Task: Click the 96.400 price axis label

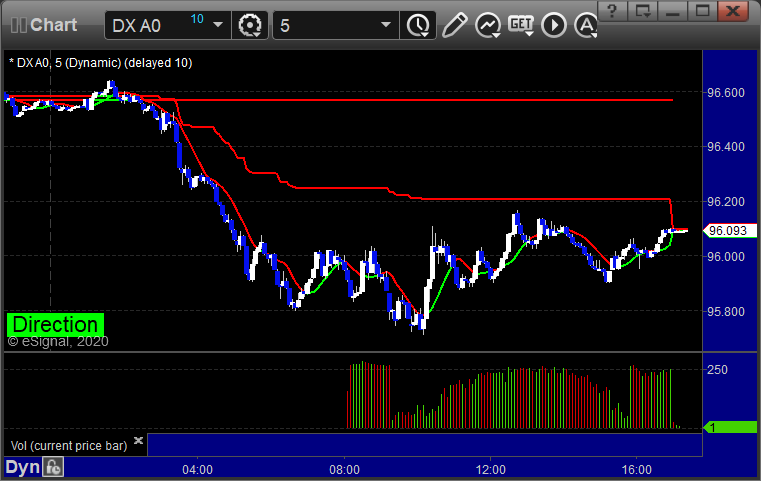Action: coord(726,147)
